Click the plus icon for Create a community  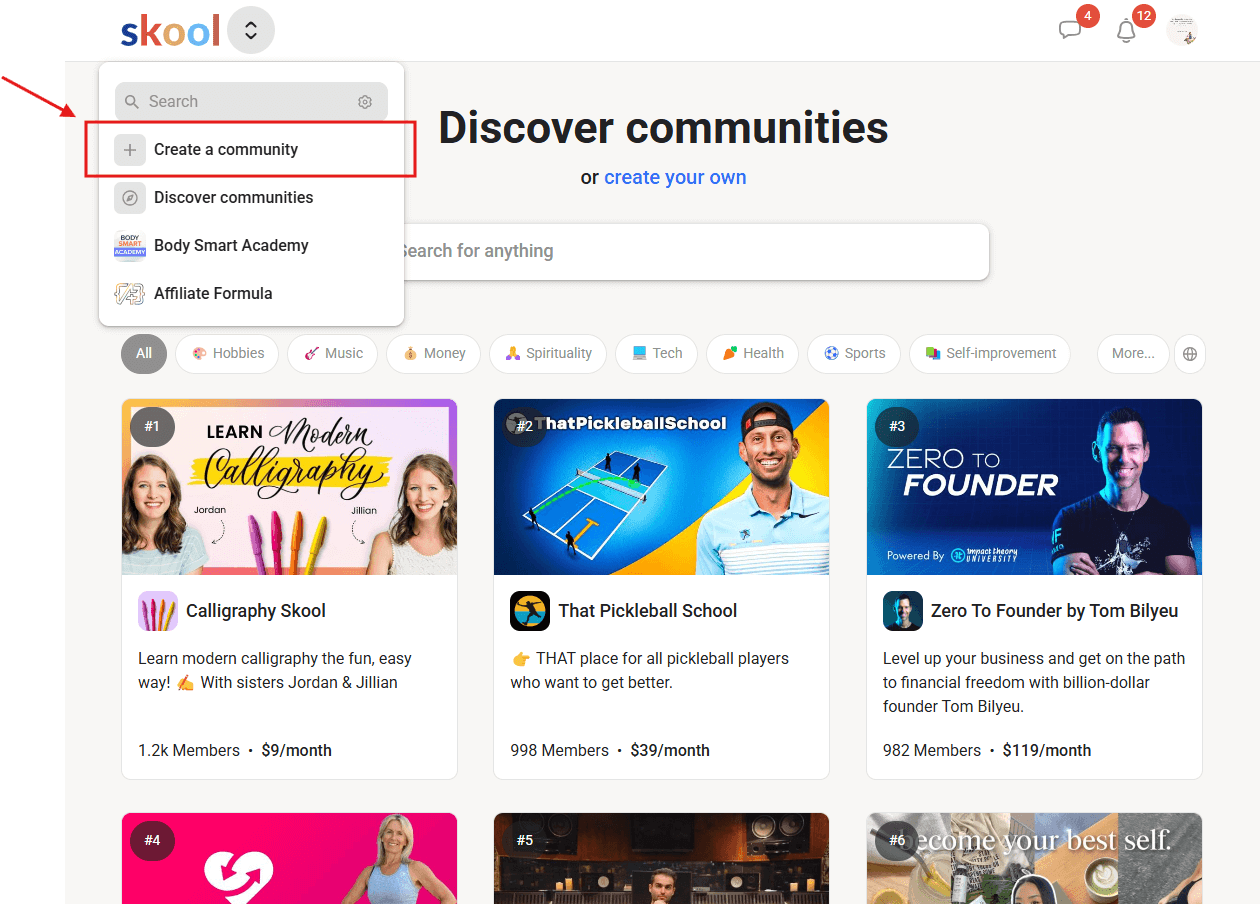130,150
